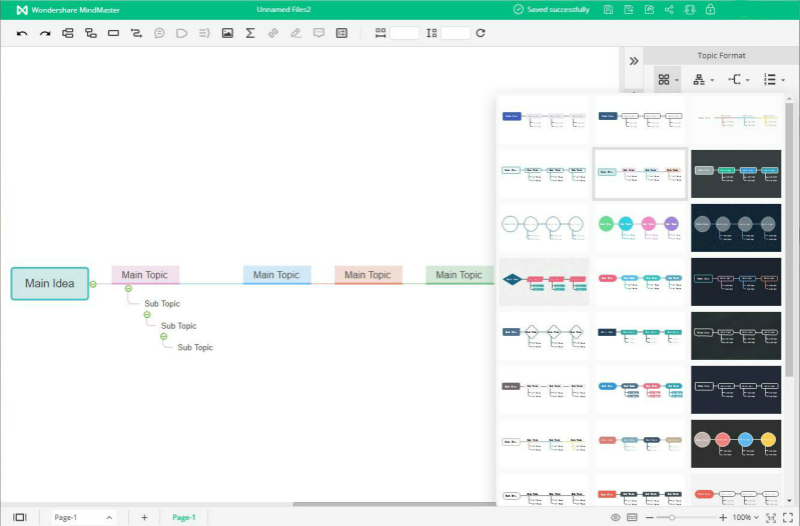Collapse the right panel with the double chevron

633,61
